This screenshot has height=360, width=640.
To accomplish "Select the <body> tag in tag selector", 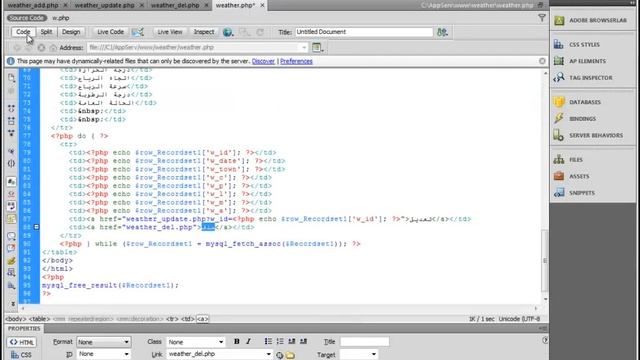I will [16, 319].
